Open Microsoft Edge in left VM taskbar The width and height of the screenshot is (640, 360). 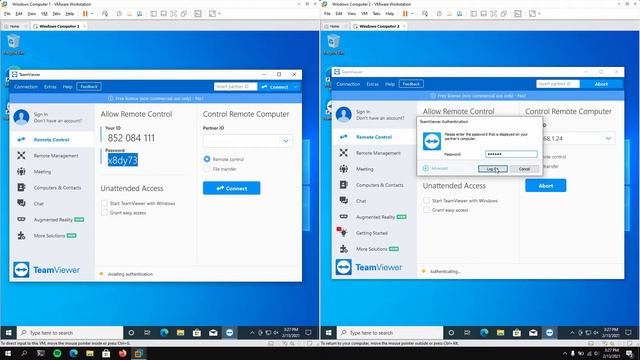(164, 333)
